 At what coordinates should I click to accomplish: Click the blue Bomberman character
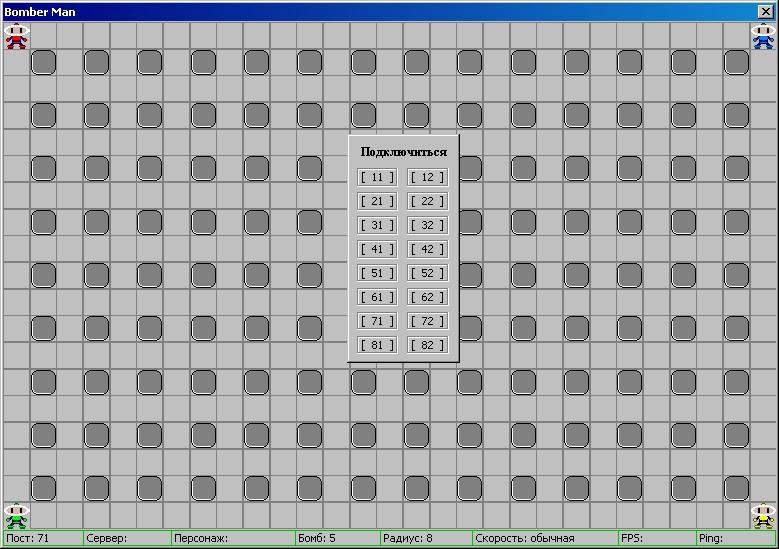click(763, 36)
